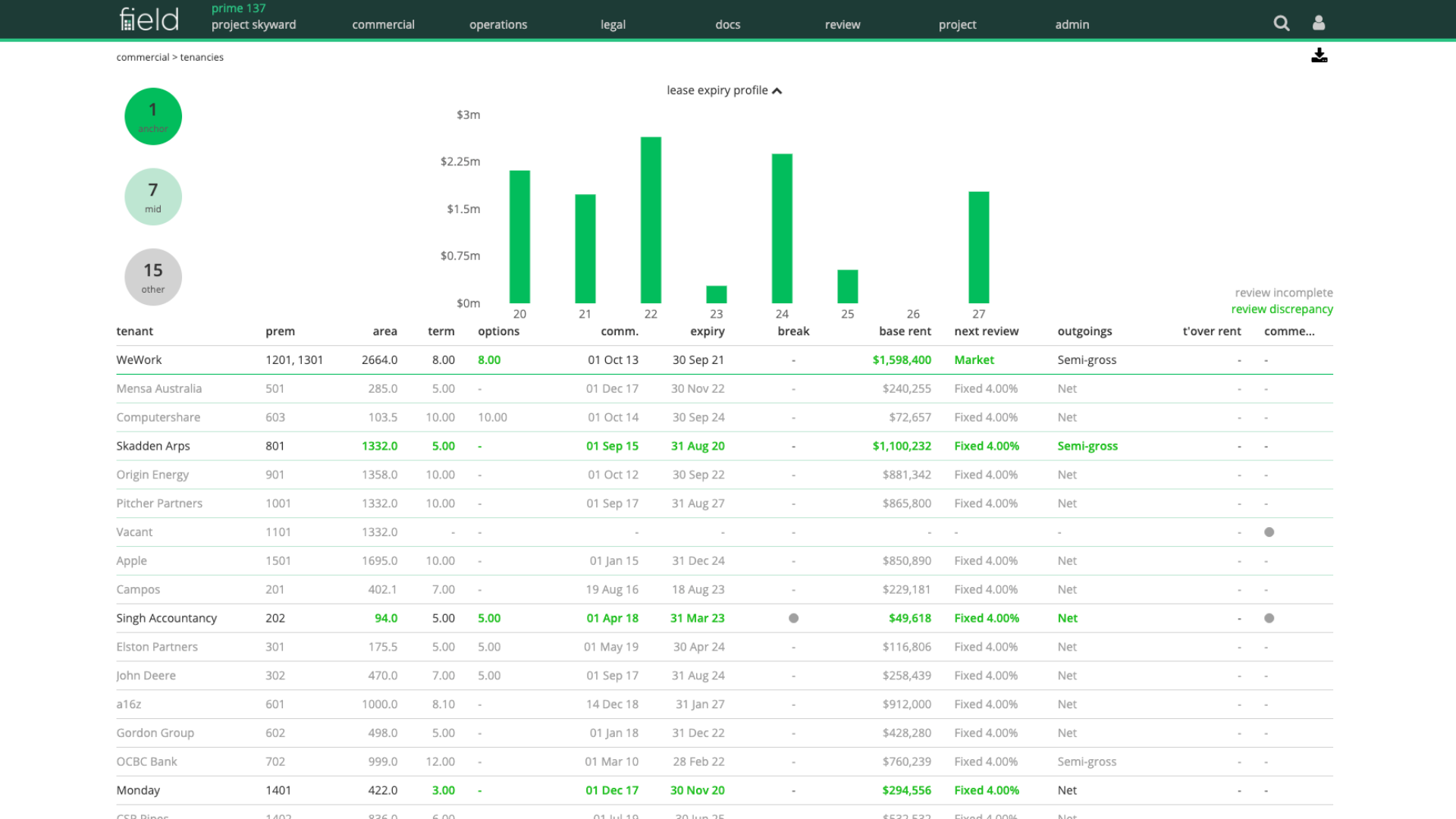Click the 2024 expiry bar
Viewport: 1456px width, 819px height.
pyautogui.click(x=782, y=228)
